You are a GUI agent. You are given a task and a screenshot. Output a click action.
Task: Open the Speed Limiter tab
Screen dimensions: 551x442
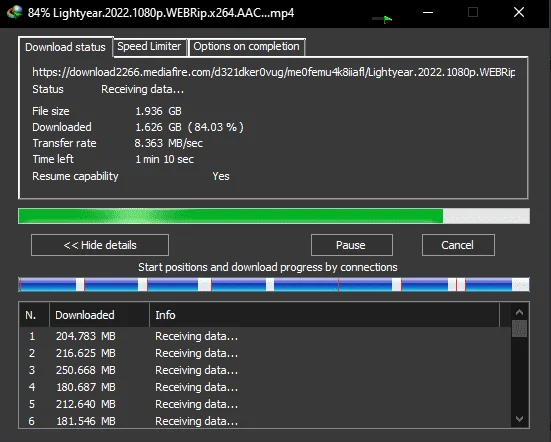click(149, 46)
